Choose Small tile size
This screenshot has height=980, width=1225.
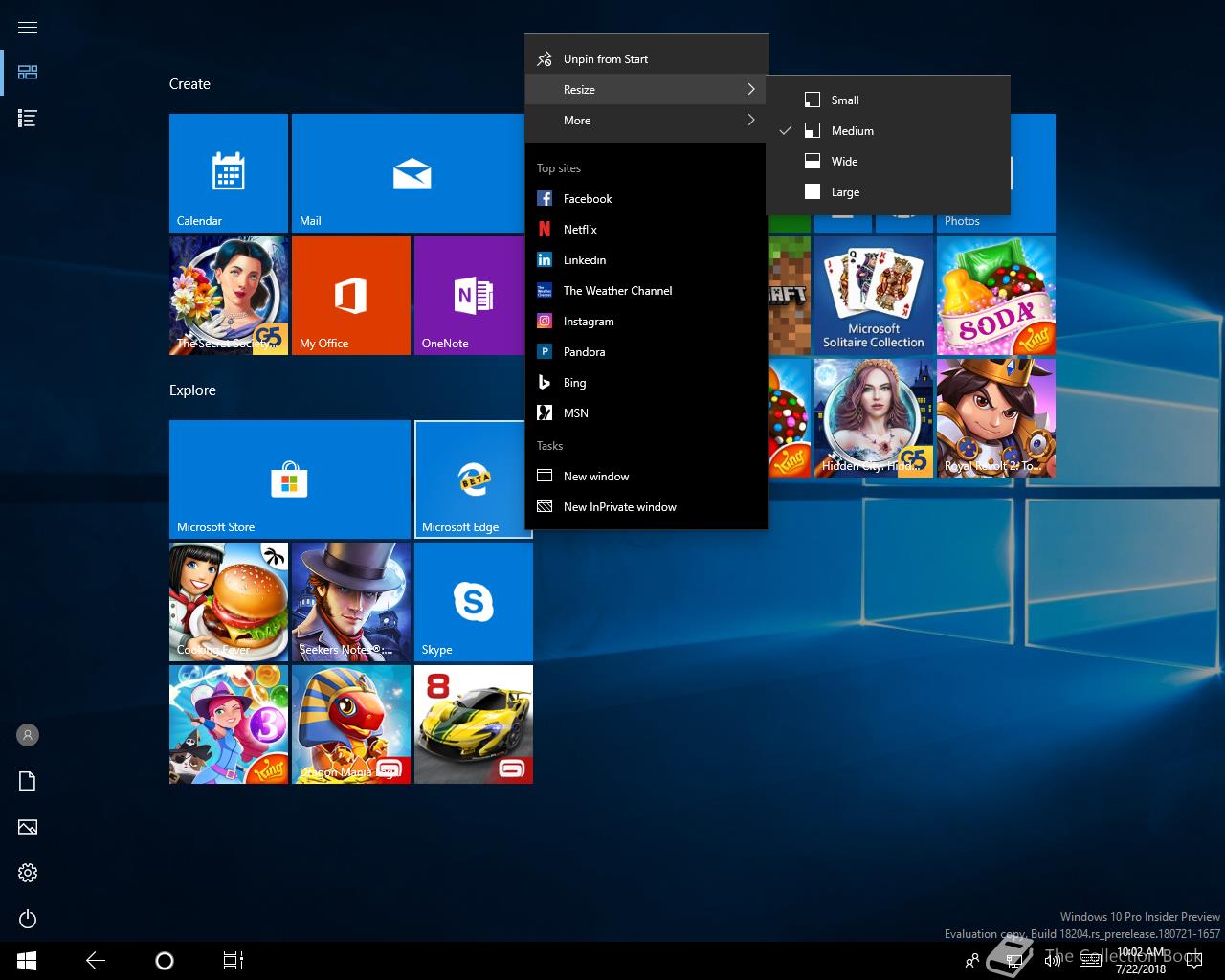tap(888, 100)
